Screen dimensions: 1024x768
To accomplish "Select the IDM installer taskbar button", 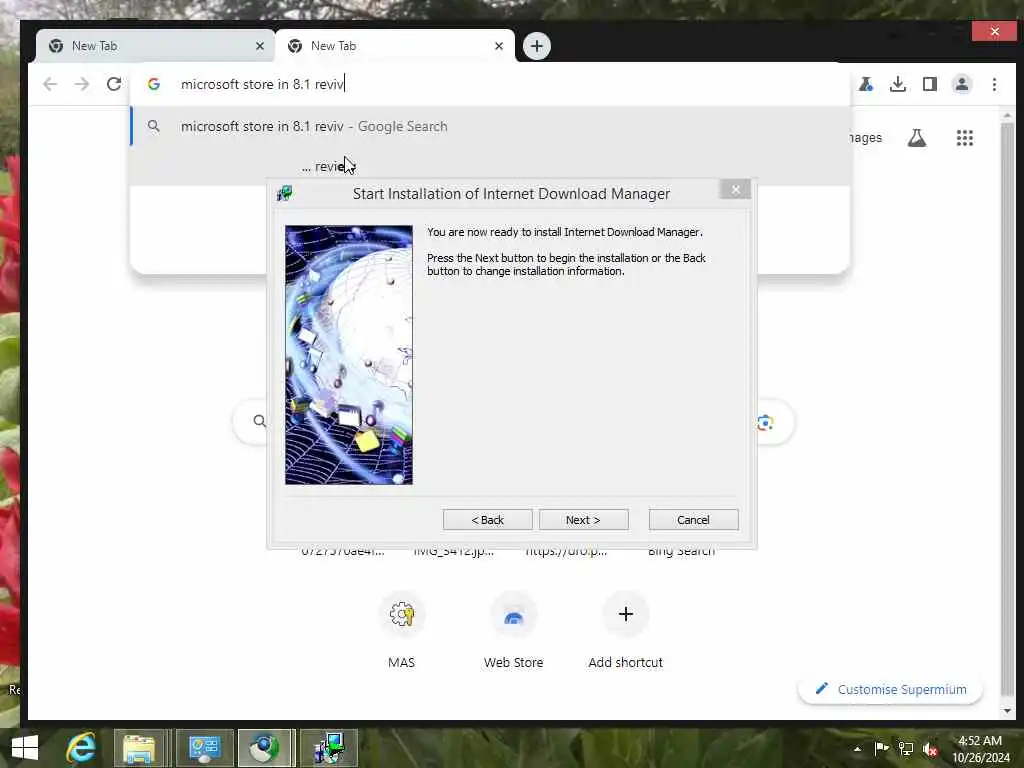I will point(328,748).
